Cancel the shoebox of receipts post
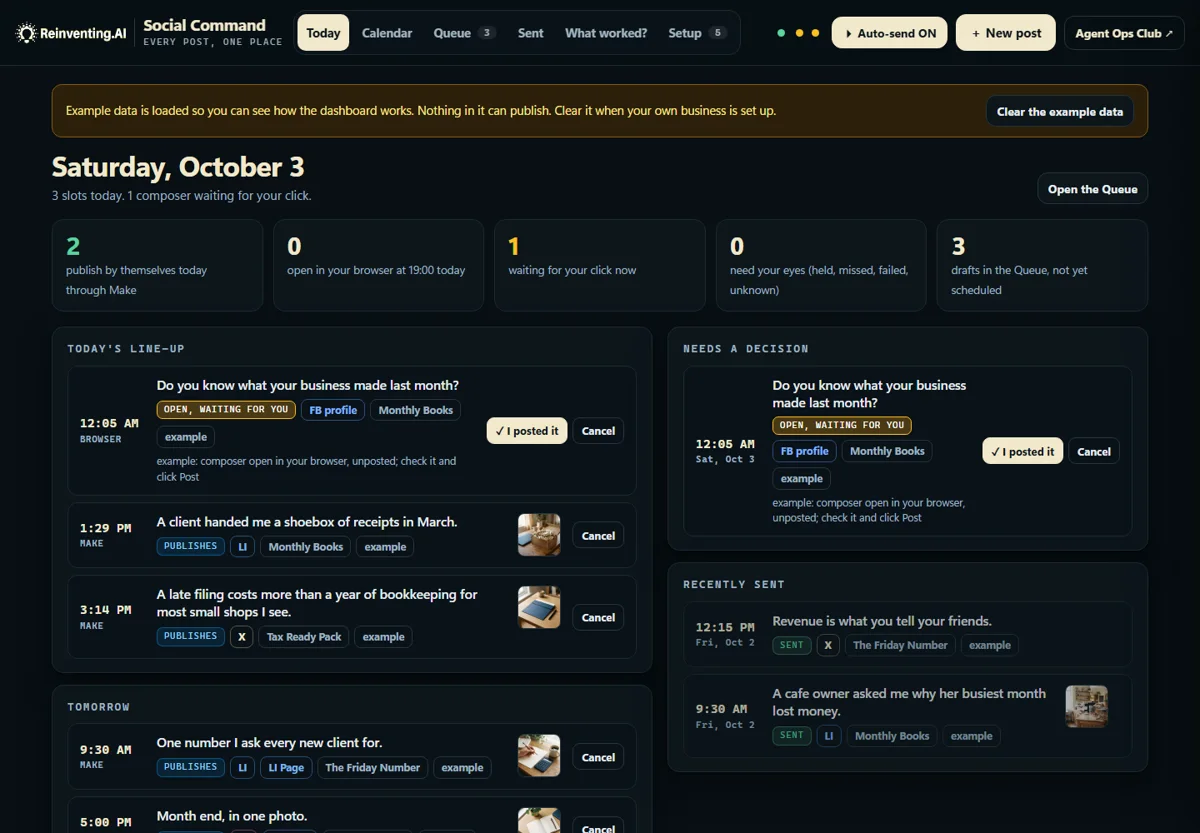The width and height of the screenshot is (1200, 833). point(598,536)
